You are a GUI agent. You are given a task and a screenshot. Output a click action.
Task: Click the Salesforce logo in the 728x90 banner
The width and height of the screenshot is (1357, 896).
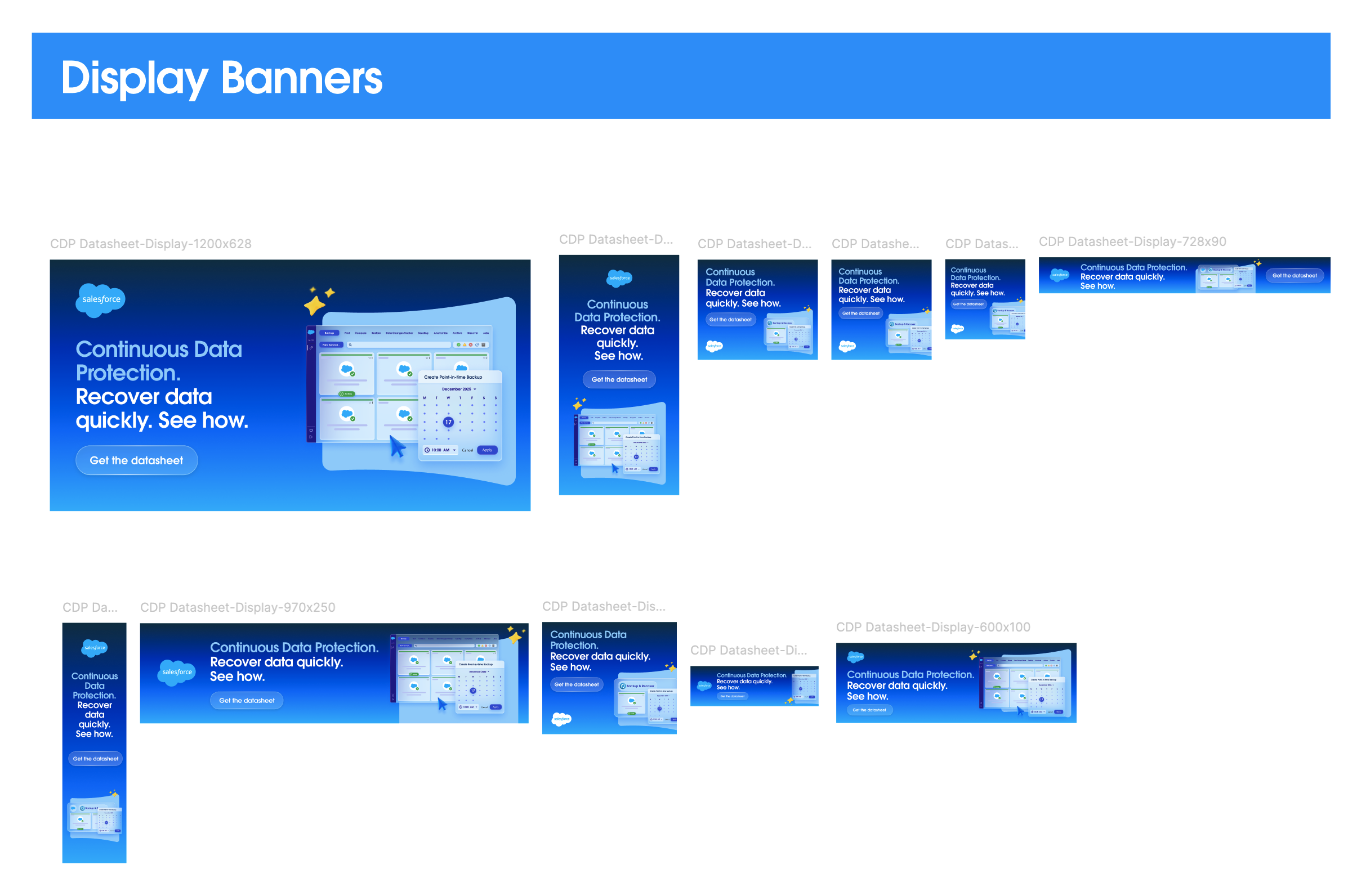[x=1059, y=275]
